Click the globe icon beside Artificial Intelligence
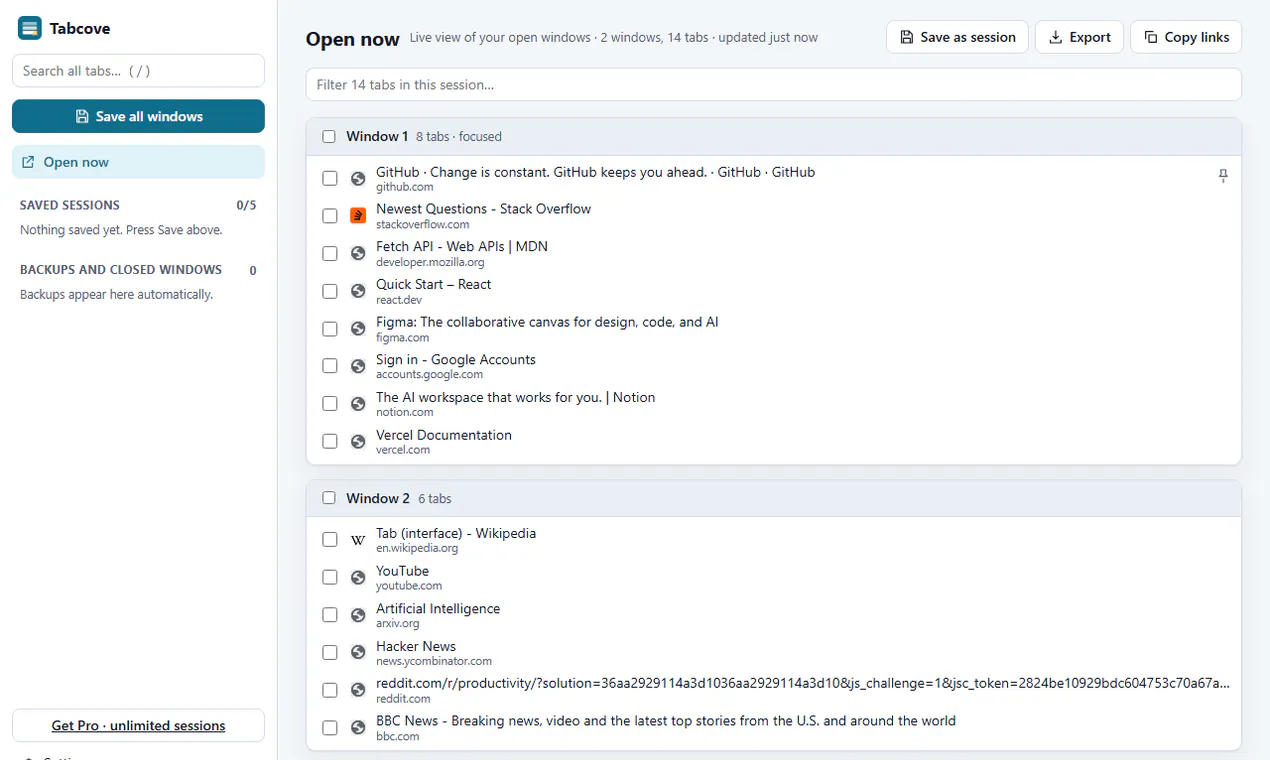 tap(358, 615)
